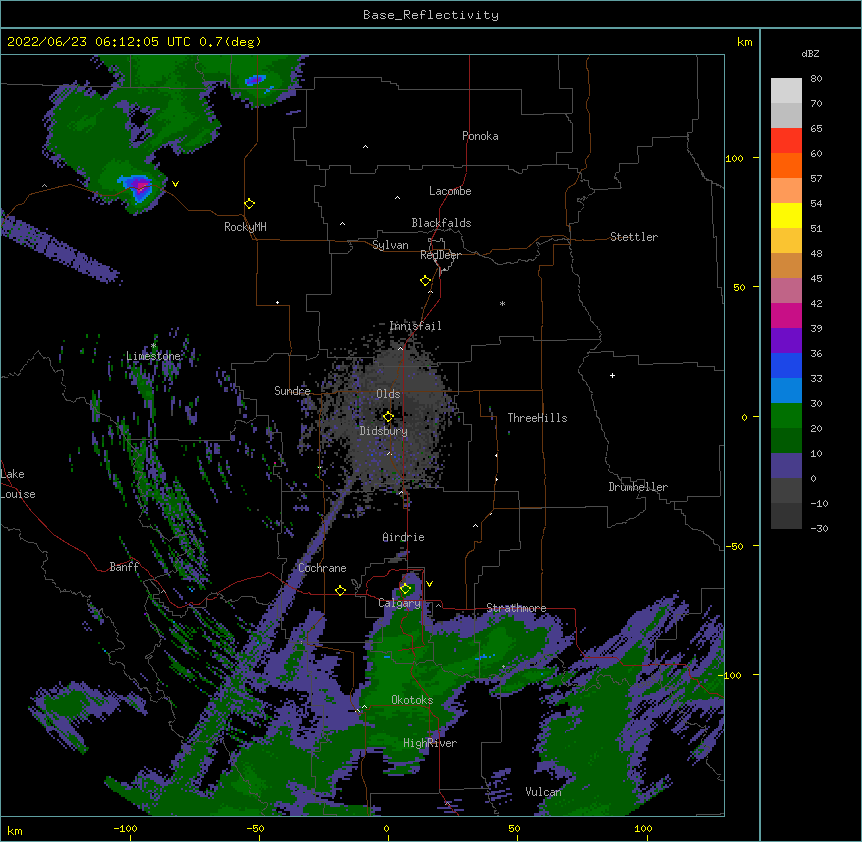Image resolution: width=862 pixels, height=842 pixels.
Task: Click the Innisfail town label
Action: (415, 326)
